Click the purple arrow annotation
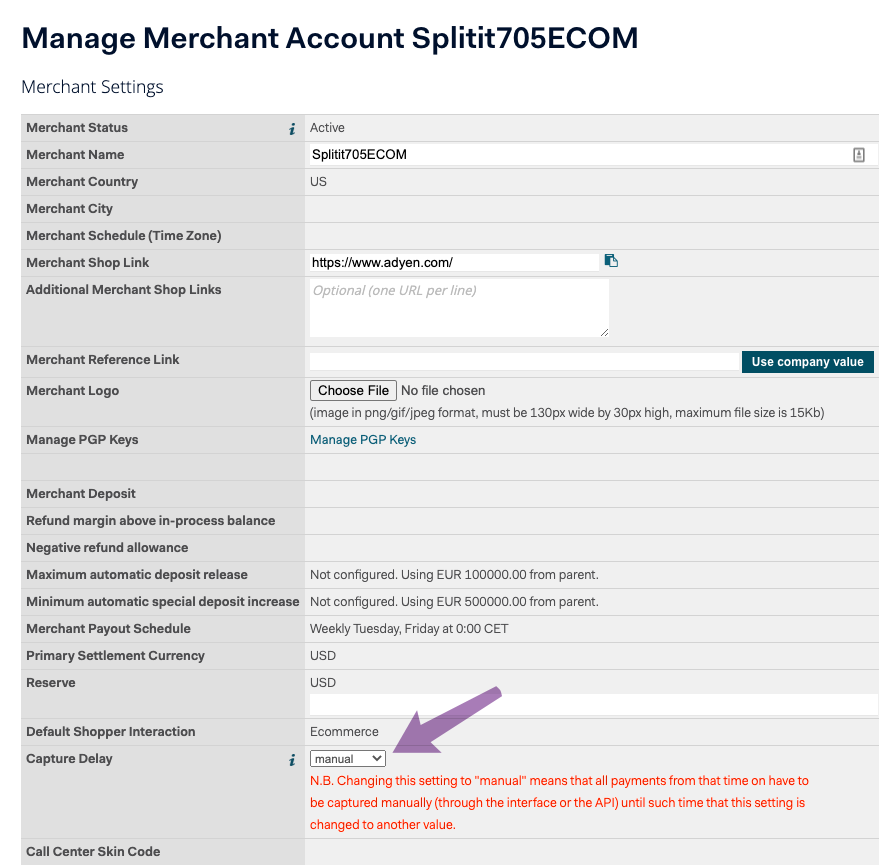The width and height of the screenshot is (887, 867). point(446,721)
